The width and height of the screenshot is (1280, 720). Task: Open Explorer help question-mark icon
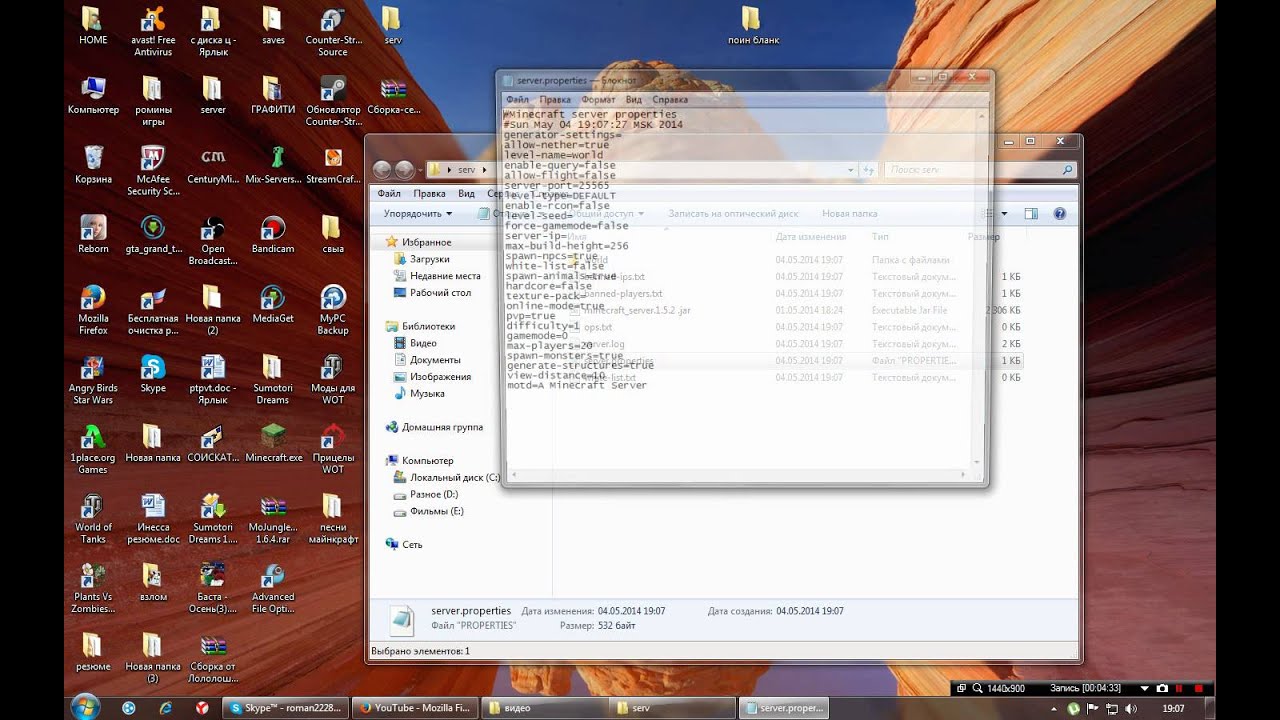[1060, 213]
